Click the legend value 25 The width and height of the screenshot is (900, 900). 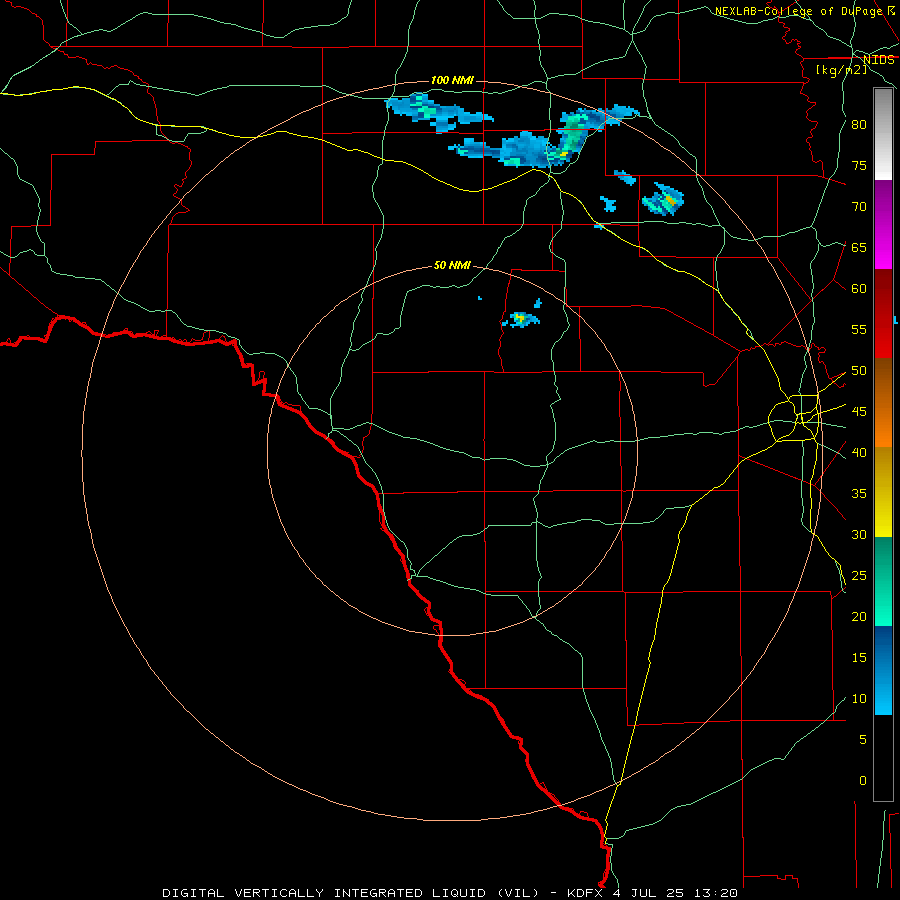coord(859,576)
